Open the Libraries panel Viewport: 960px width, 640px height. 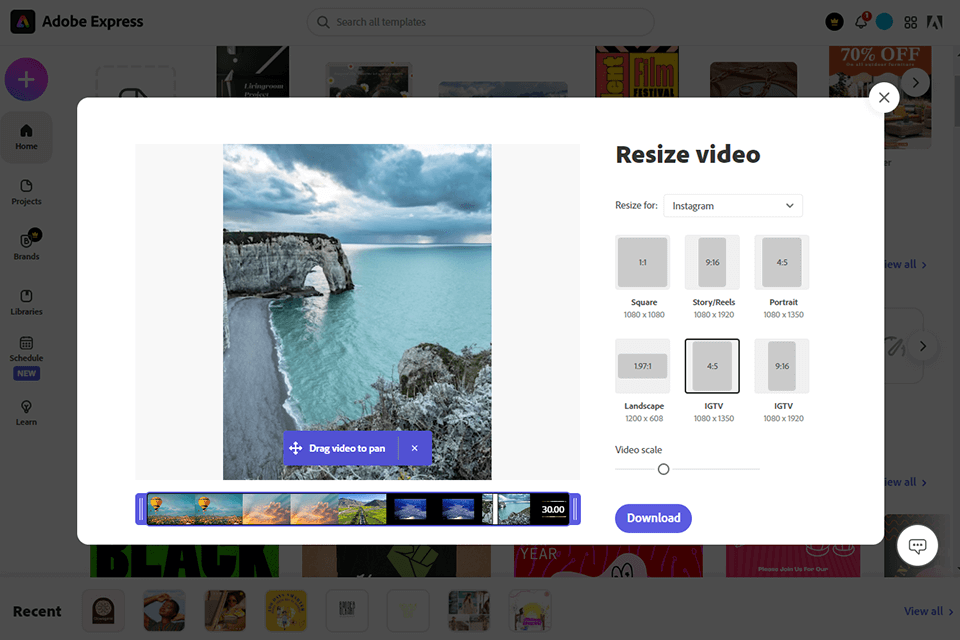[x=26, y=302]
